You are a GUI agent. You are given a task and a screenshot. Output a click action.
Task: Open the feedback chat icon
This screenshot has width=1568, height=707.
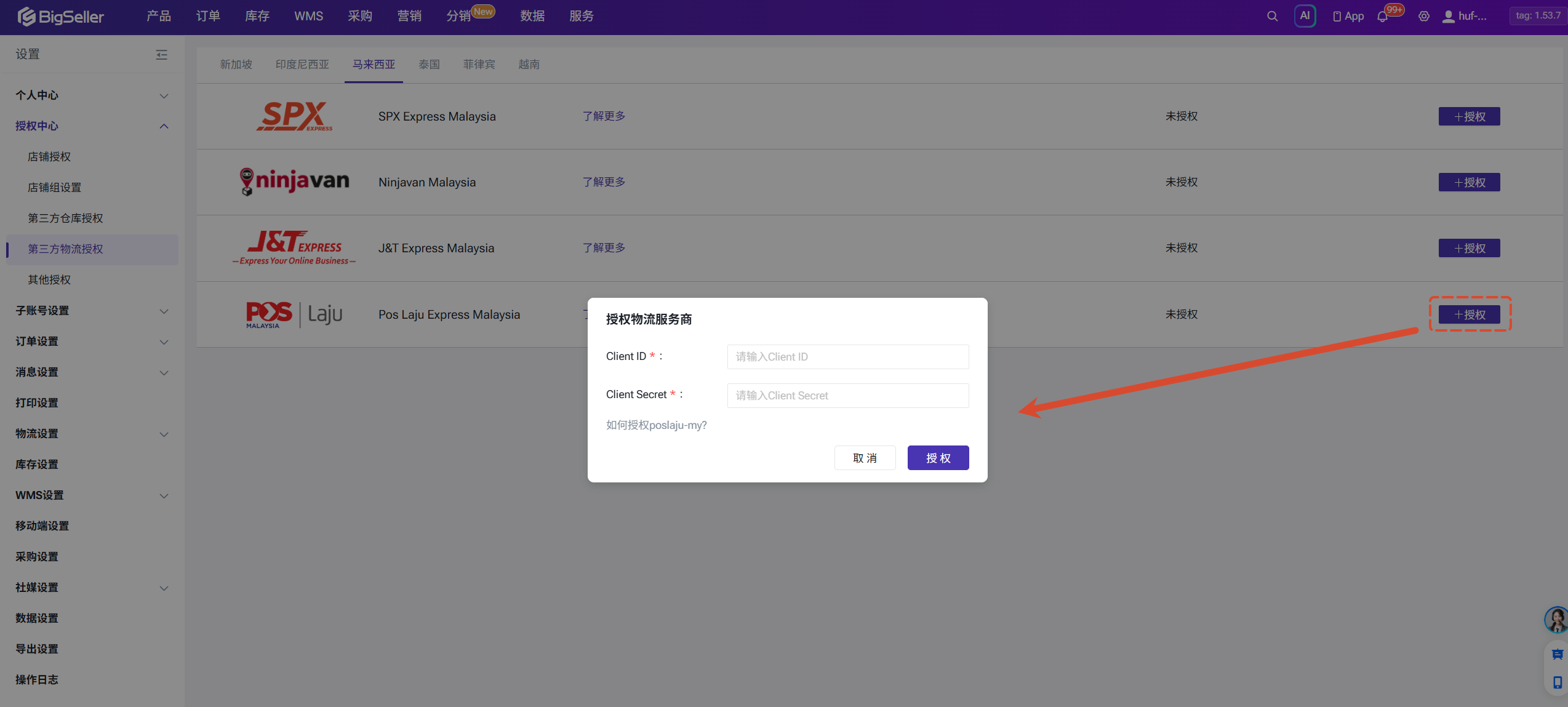1557,655
